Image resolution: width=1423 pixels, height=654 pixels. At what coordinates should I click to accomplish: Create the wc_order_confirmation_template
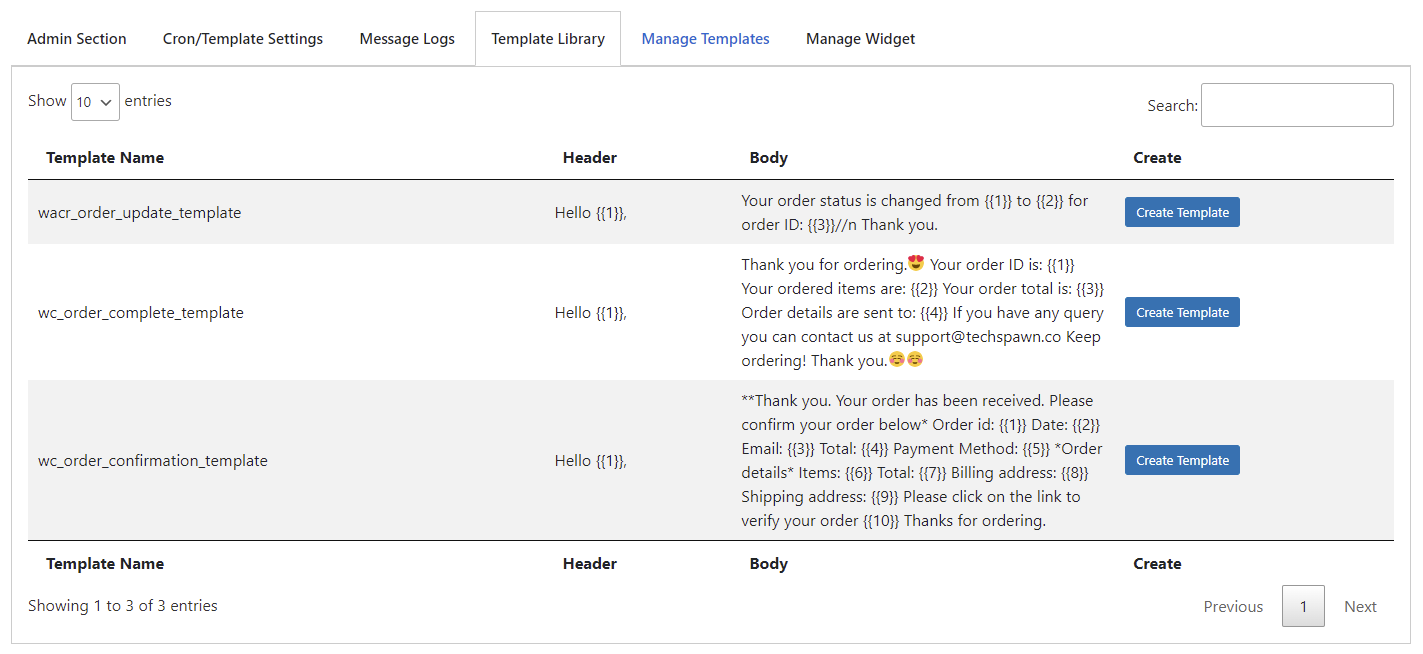[x=1182, y=459]
